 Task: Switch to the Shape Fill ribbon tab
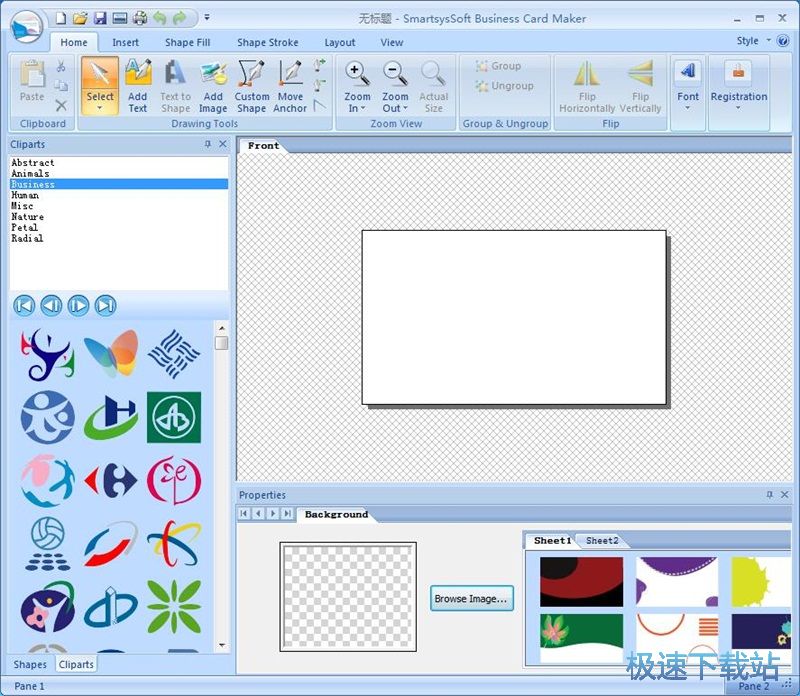(187, 42)
